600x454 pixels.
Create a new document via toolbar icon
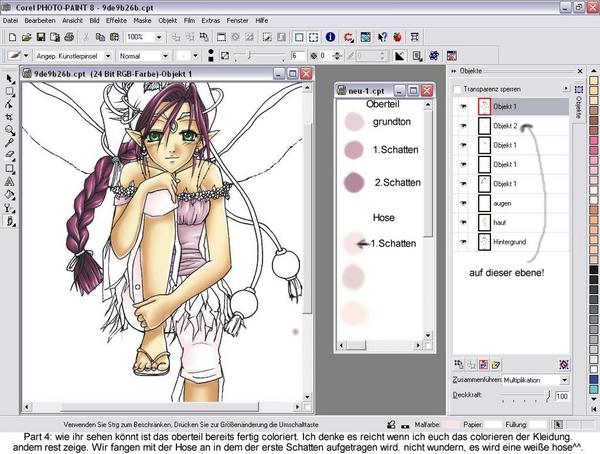[12, 37]
